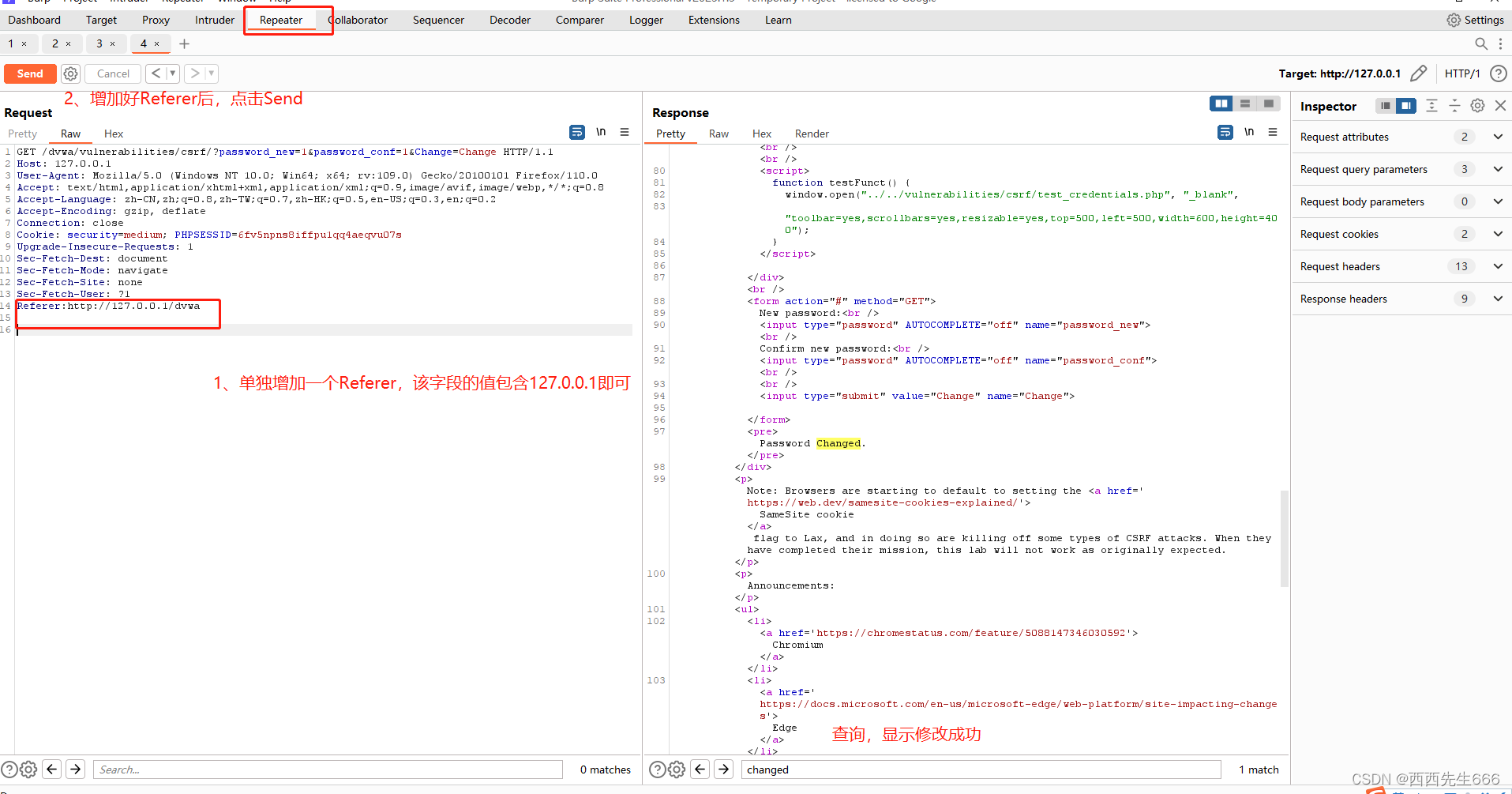
Task: Open Repeater help question icon
Action: pos(1498,73)
